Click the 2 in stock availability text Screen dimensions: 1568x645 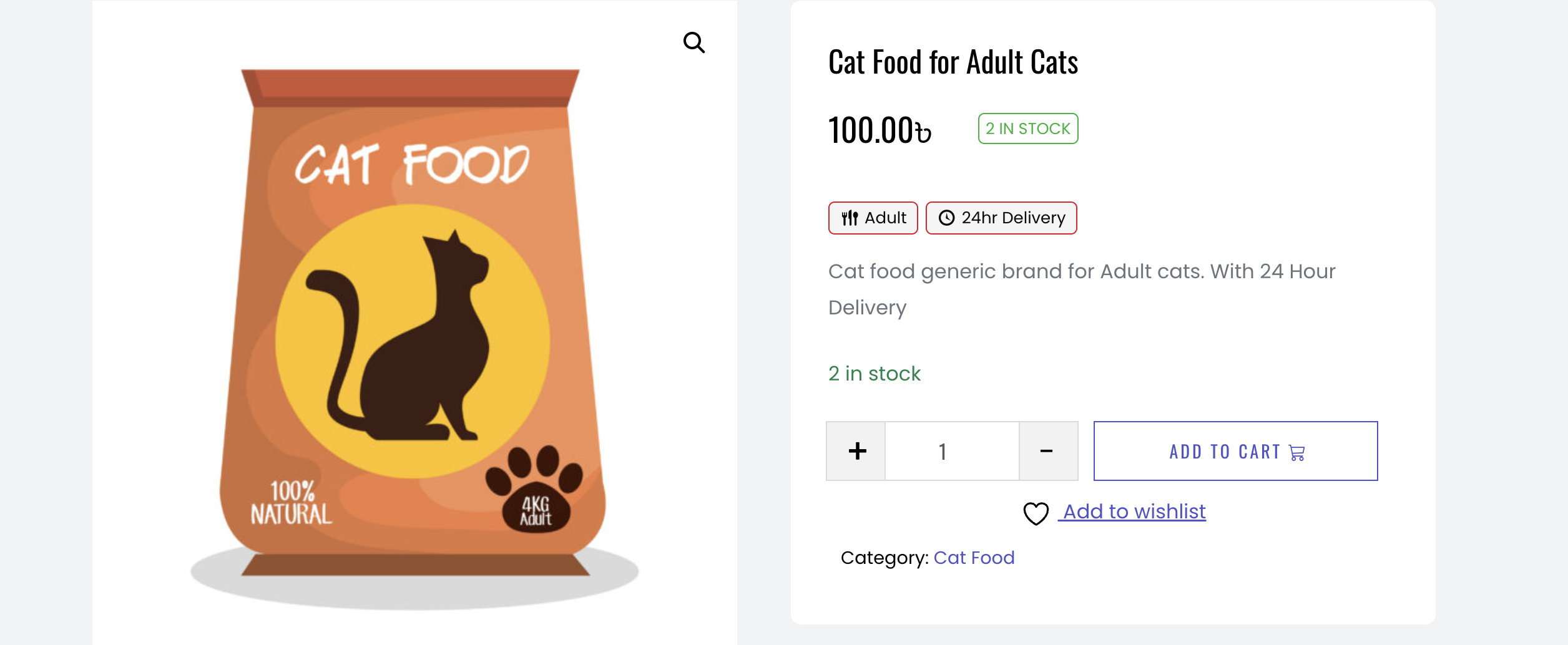point(874,373)
